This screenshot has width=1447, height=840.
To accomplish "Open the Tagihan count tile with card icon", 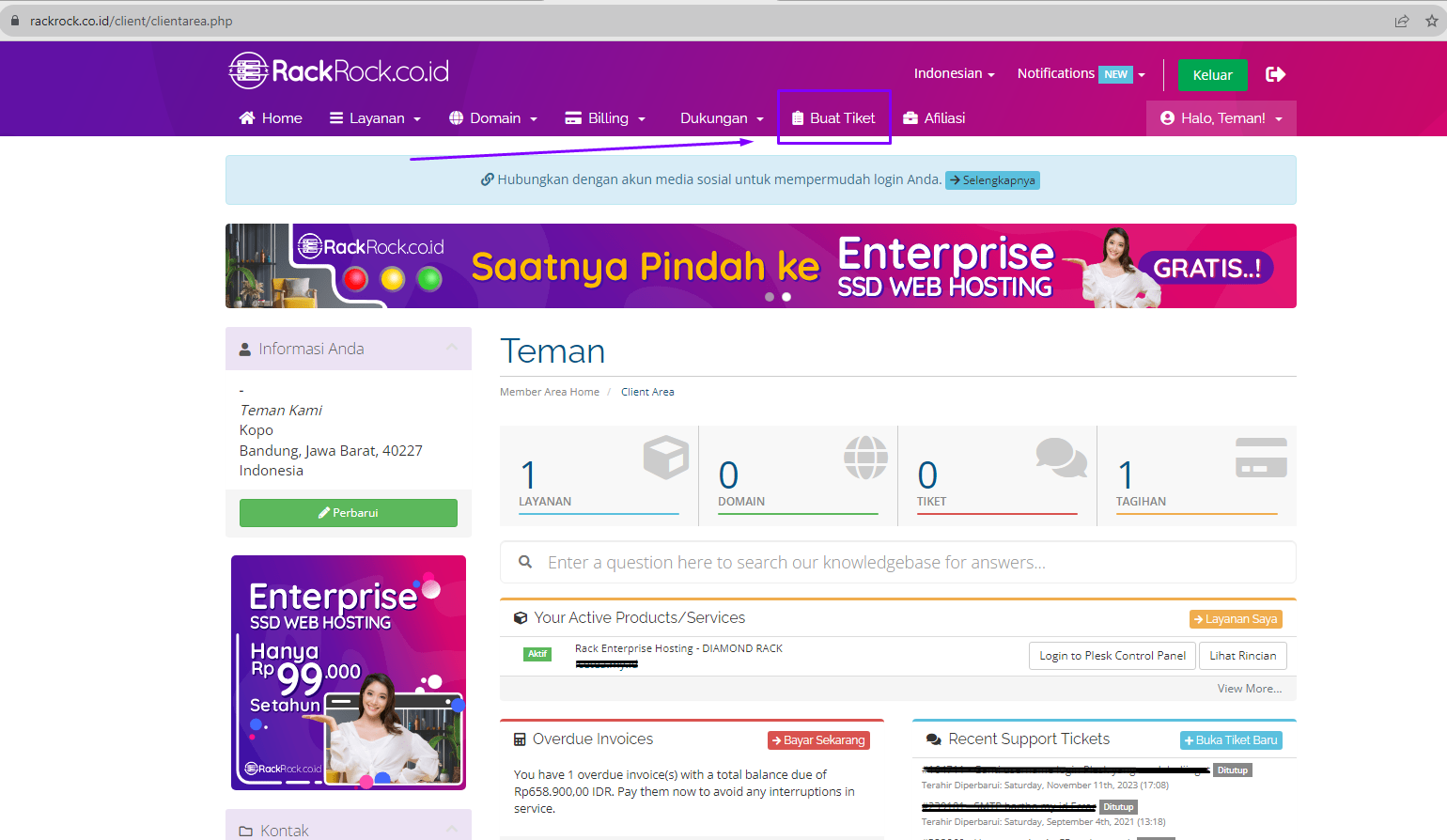I will (x=1196, y=474).
